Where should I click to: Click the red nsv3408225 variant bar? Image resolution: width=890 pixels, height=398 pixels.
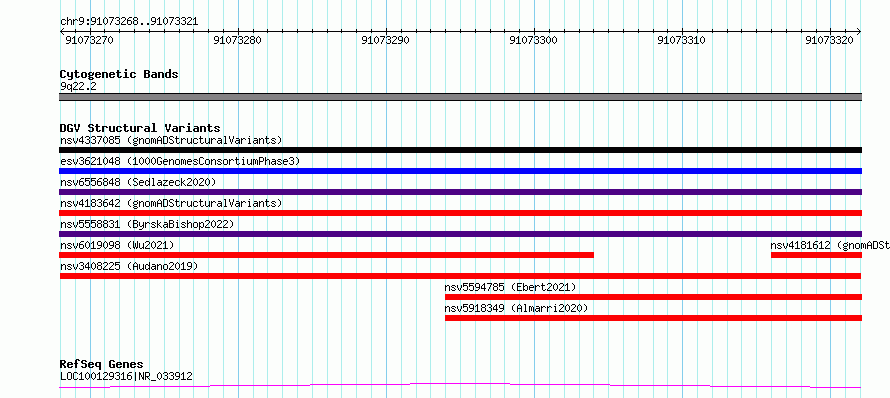click(460, 276)
